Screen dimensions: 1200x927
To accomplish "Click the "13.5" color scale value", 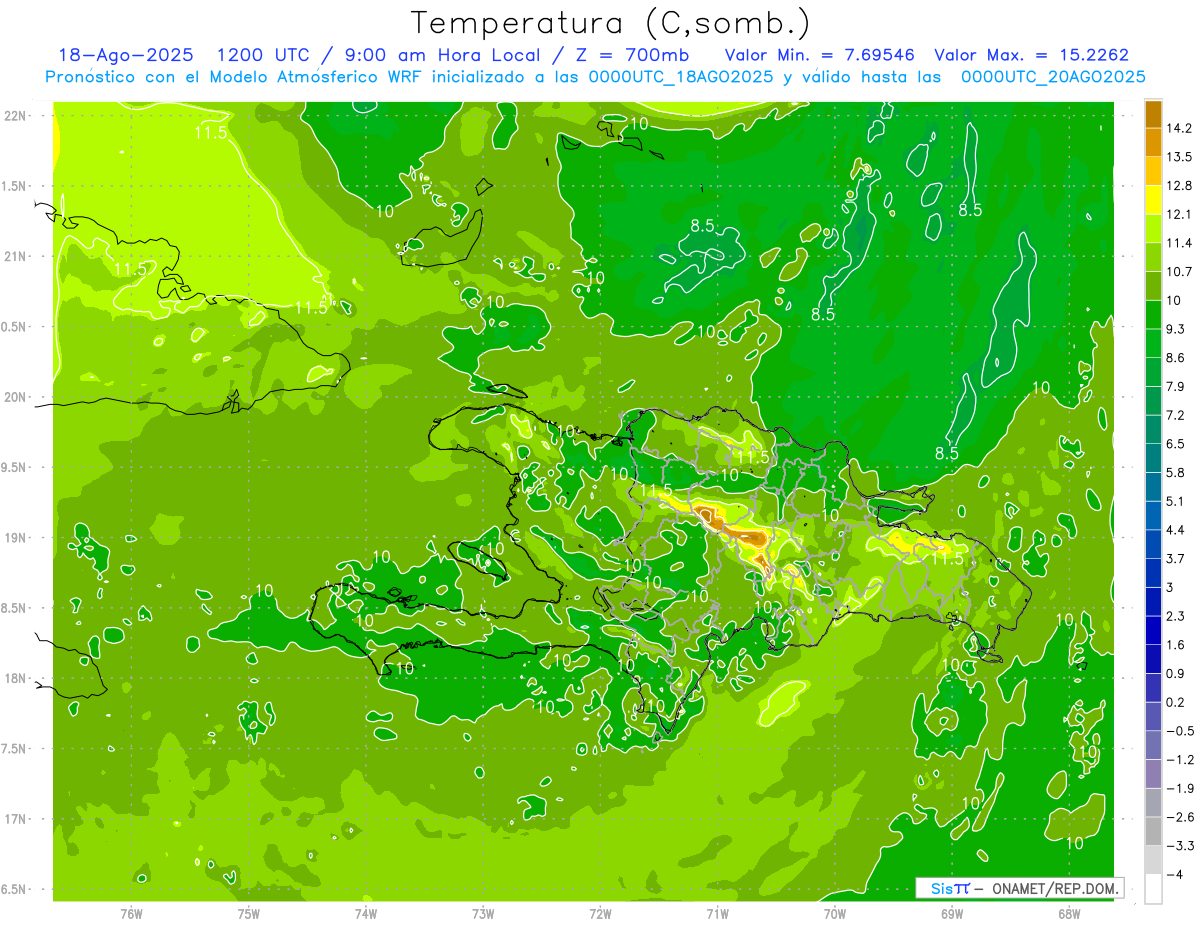I will (1180, 157).
